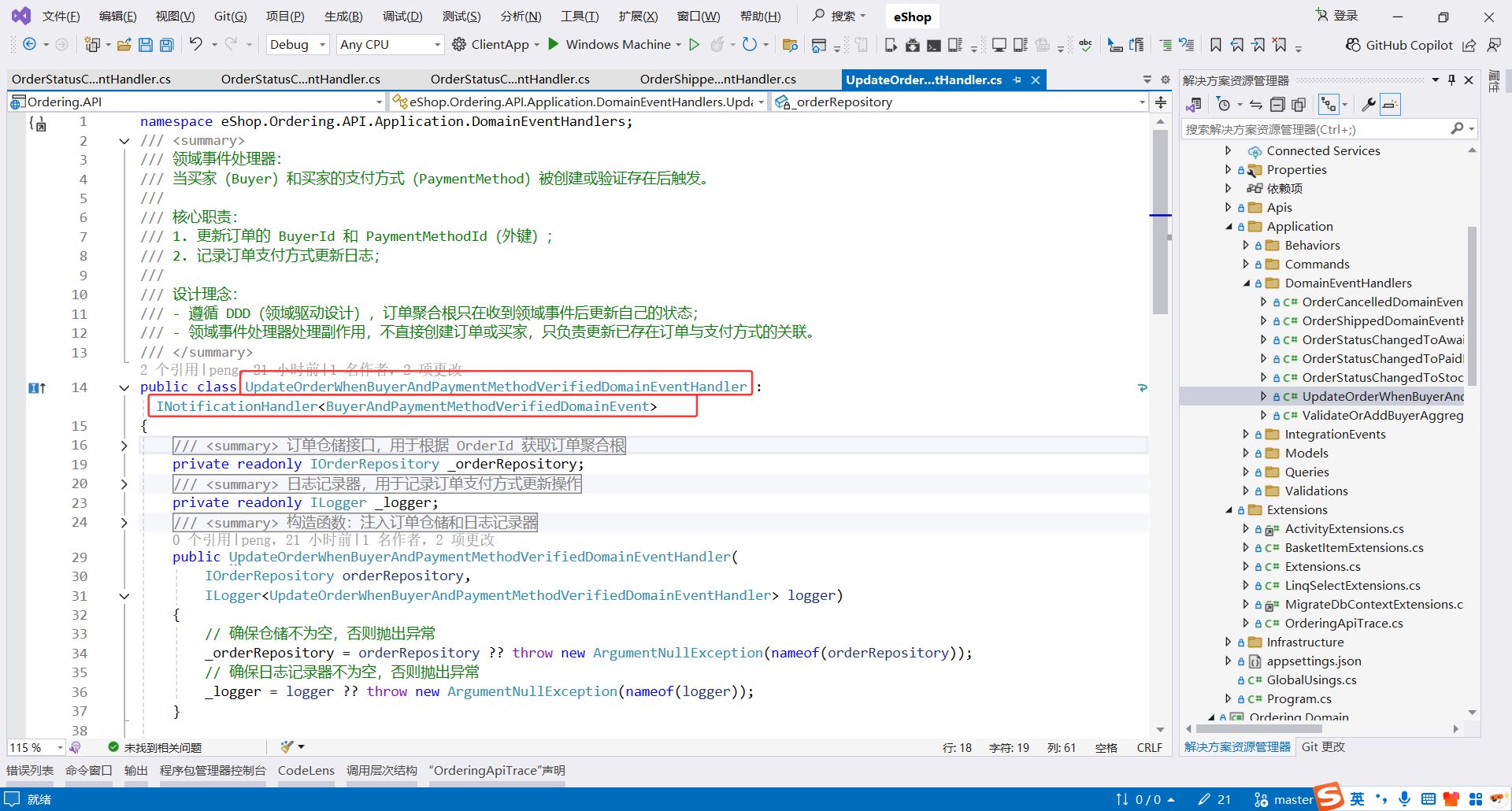This screenshot has height=811, width=1512.
Task: Click the Solution Explorer search field
Action: (x=1329, y=129)
